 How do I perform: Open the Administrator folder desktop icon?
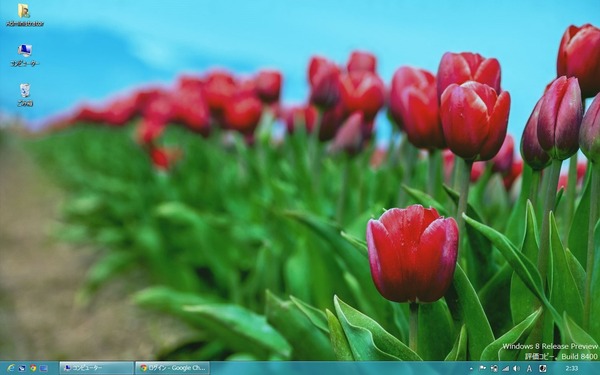tap(24, 15)
